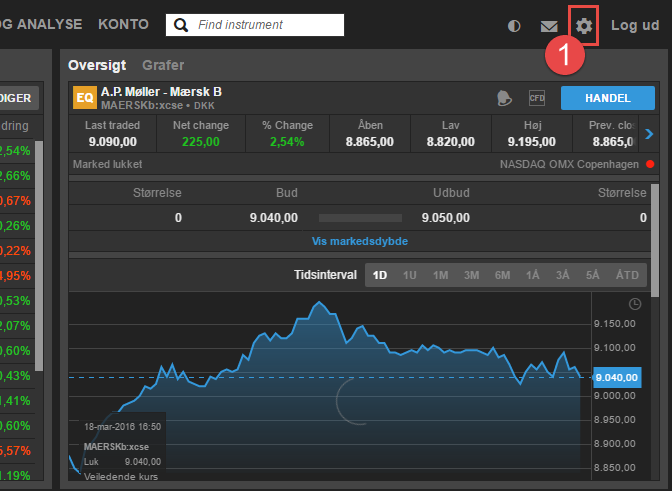
Task: Click the Find instrument search field
Action: pyautogui.click(x=255, y=25)
